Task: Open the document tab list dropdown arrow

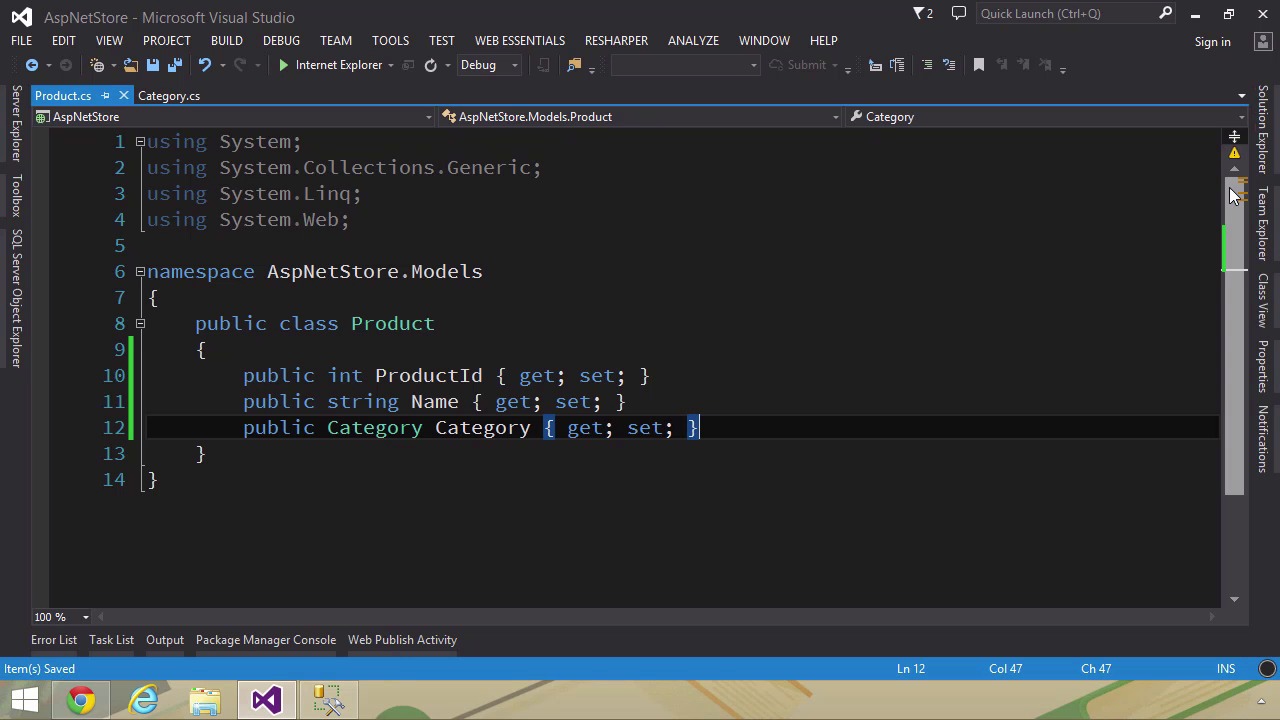Action: pyautogui.click(x=1241, y=96)
